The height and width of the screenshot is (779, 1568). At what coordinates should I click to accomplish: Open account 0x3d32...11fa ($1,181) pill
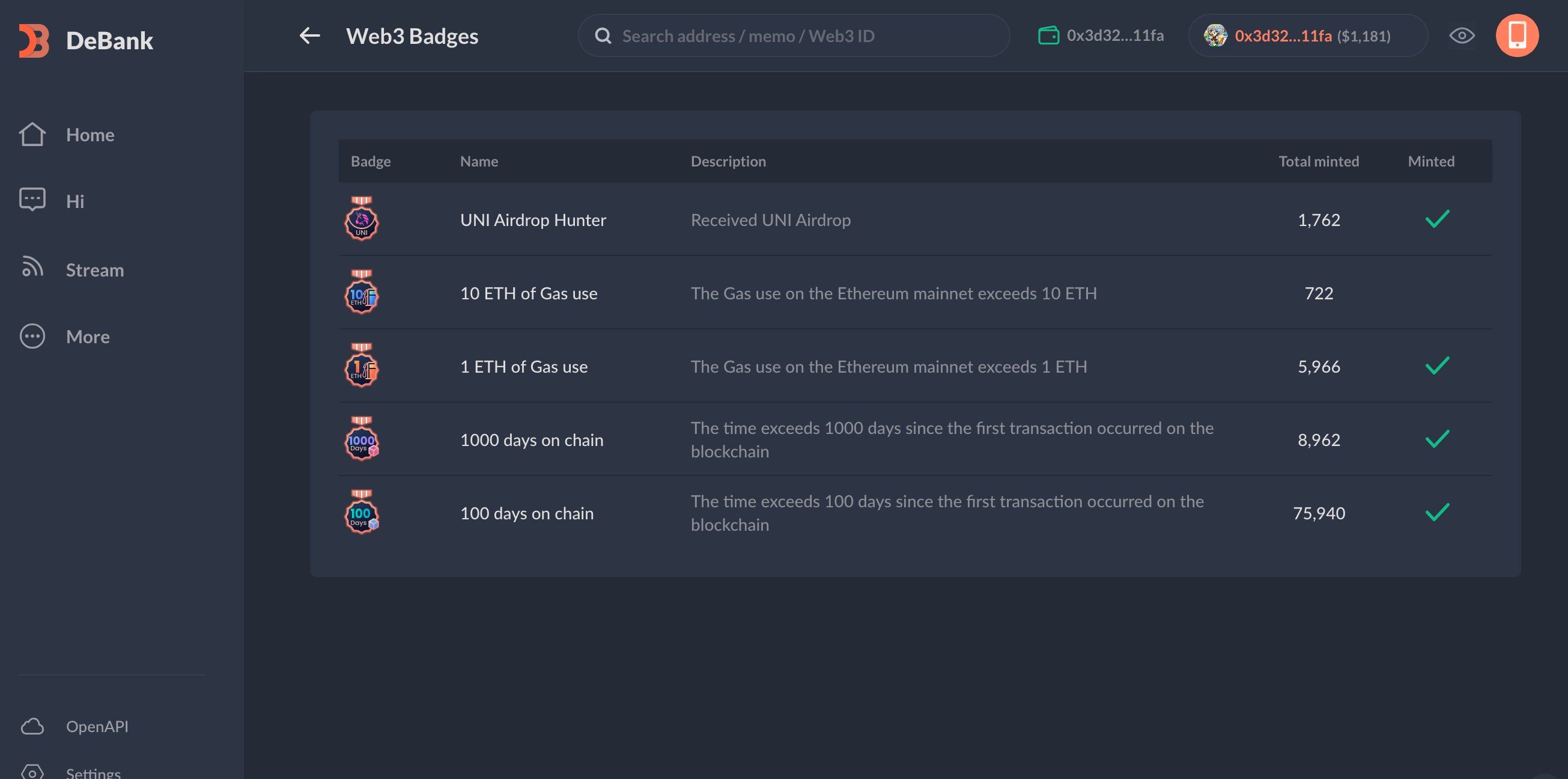pyautogui.click(x=1307, y=36)
